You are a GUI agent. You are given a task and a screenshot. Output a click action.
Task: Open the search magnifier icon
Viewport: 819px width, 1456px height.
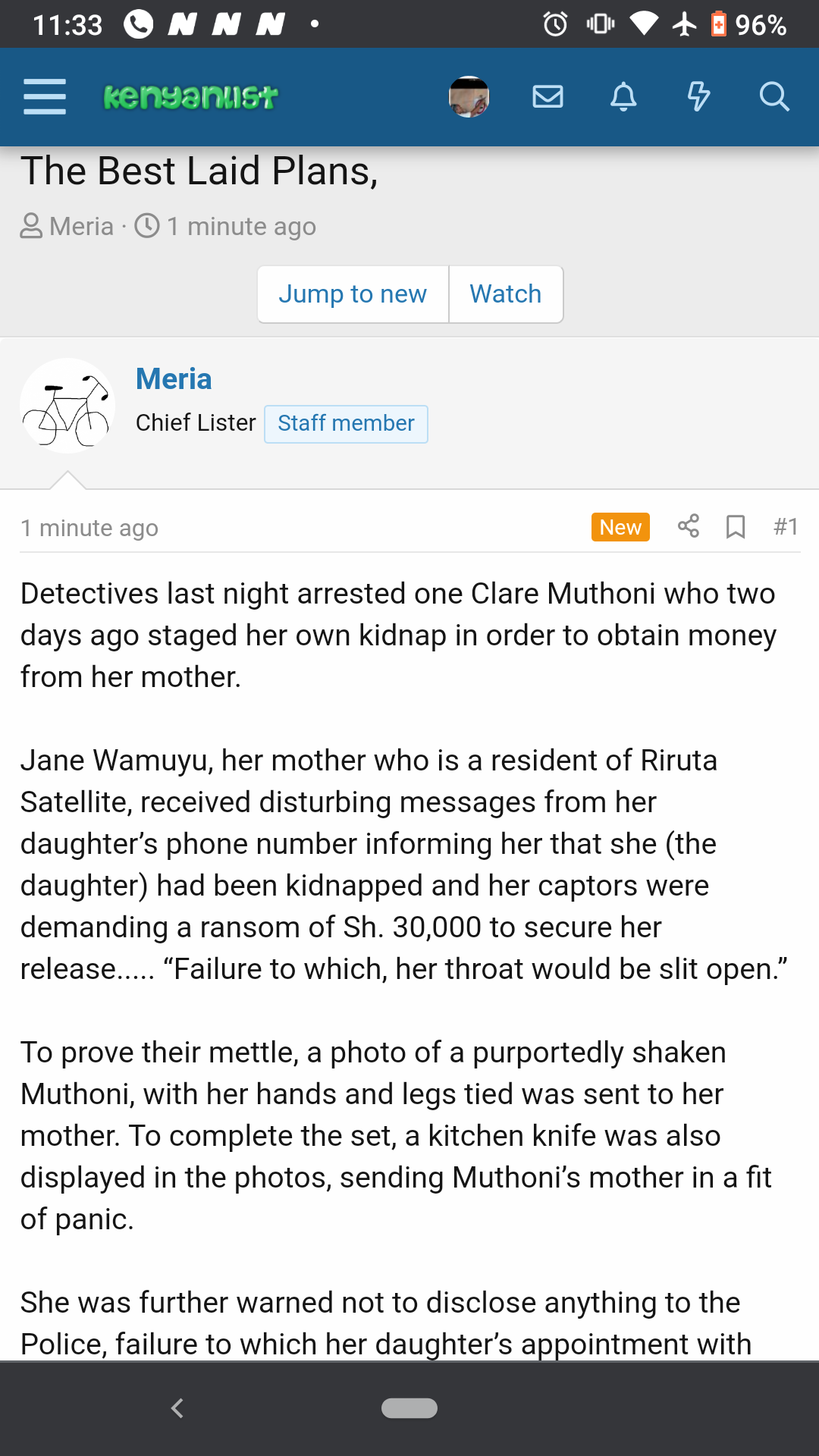[x=774, y=97]
